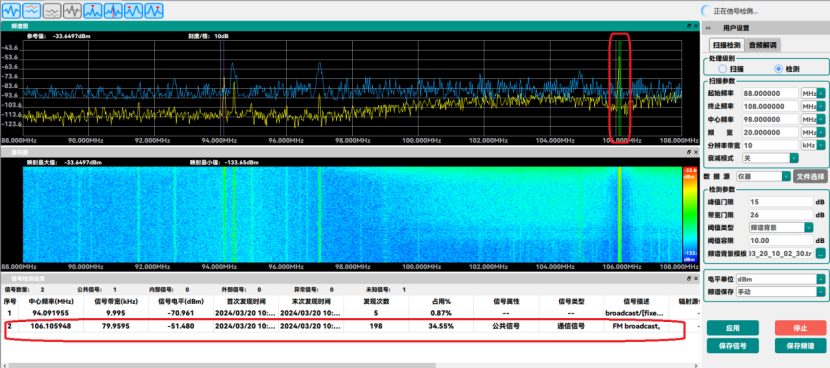
Task: Click the gray single waveform toolbar icon
Action: click(x=72, y=11)
